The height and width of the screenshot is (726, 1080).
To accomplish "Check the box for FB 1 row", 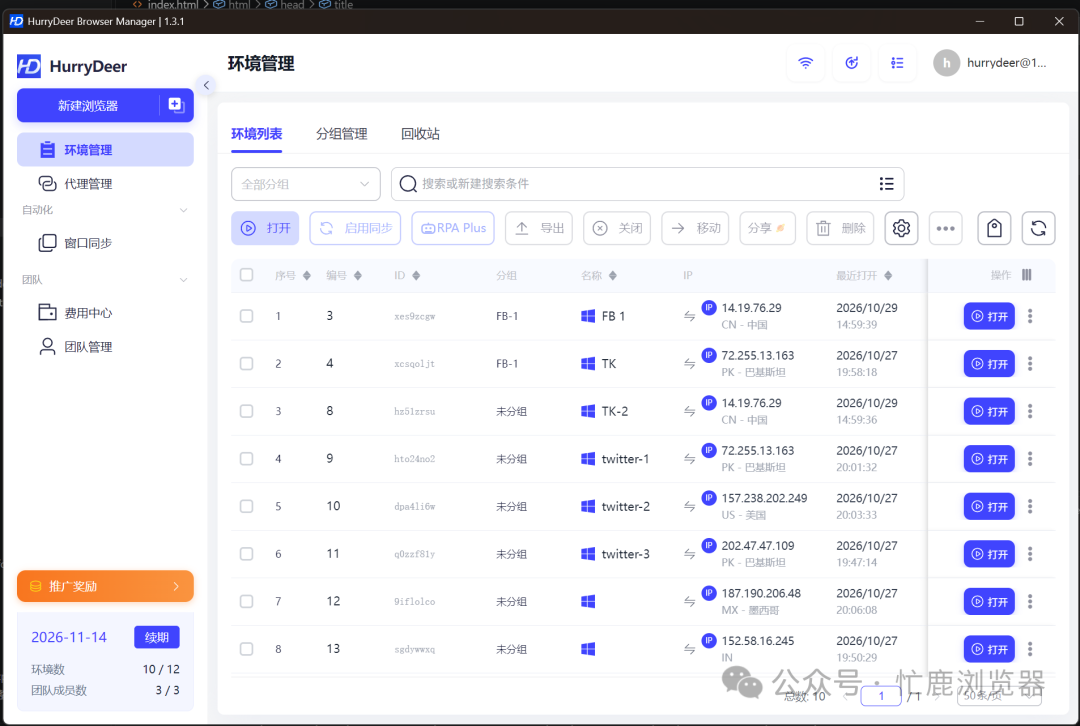I will (x=247, y=316).
